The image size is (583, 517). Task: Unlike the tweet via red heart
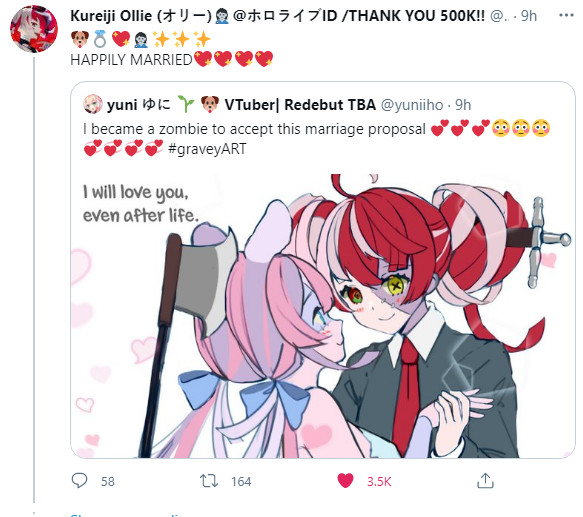coord(345,481)
